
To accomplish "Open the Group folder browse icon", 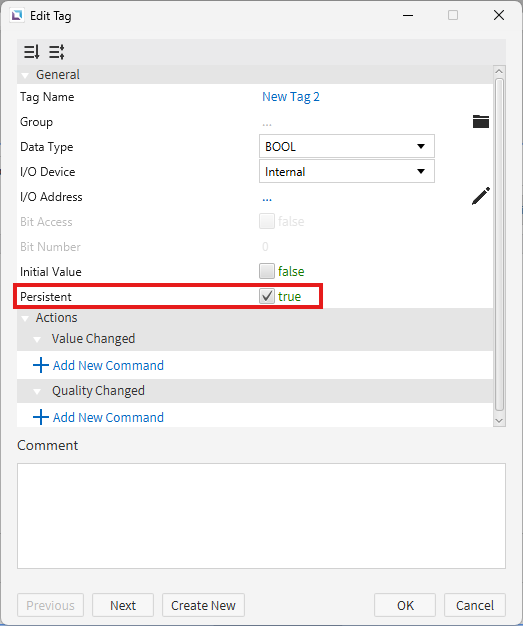I will (x=481, y=121).
